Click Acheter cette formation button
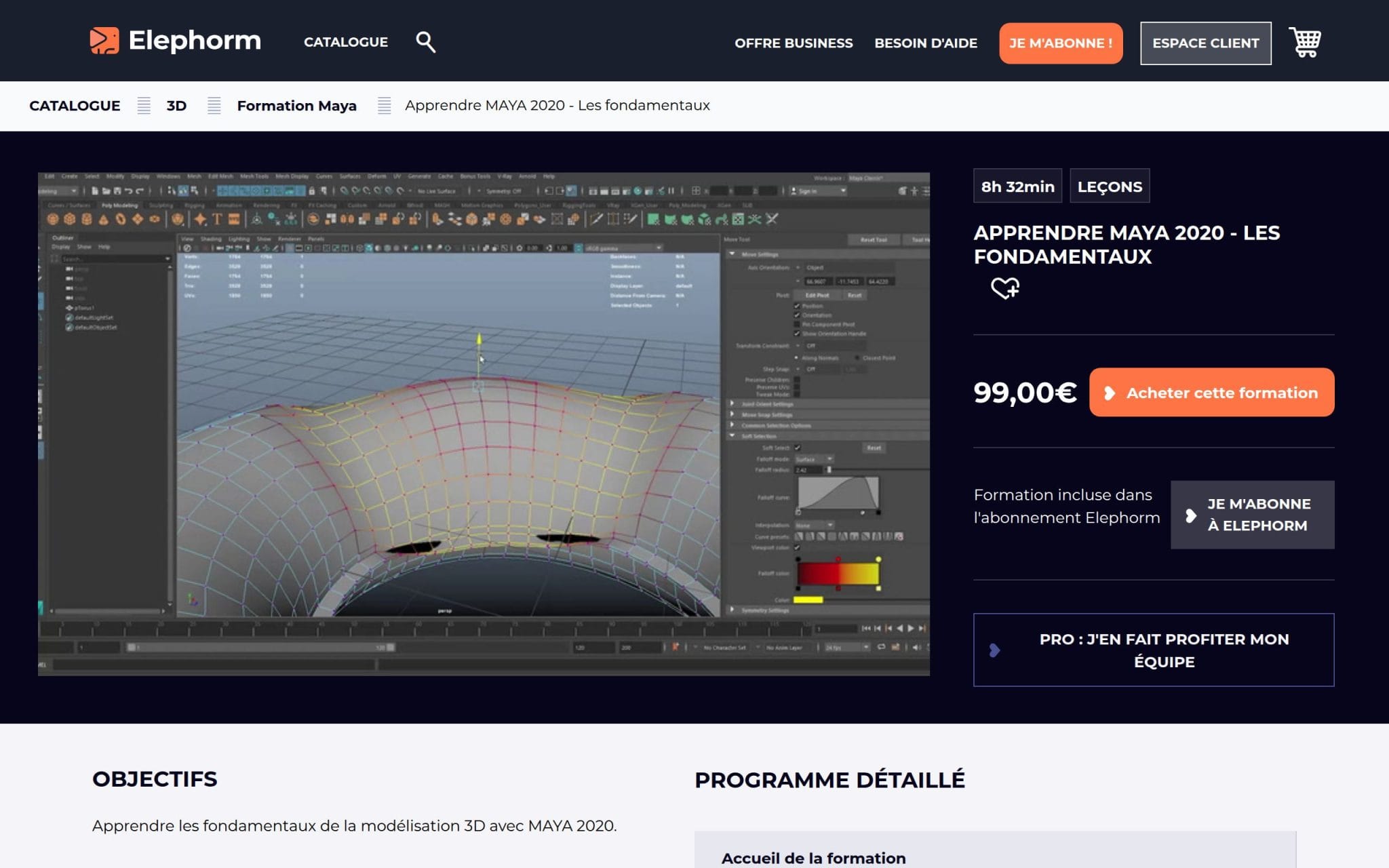The width and height of the screenshot is (1389, 868). point(1211,392)
